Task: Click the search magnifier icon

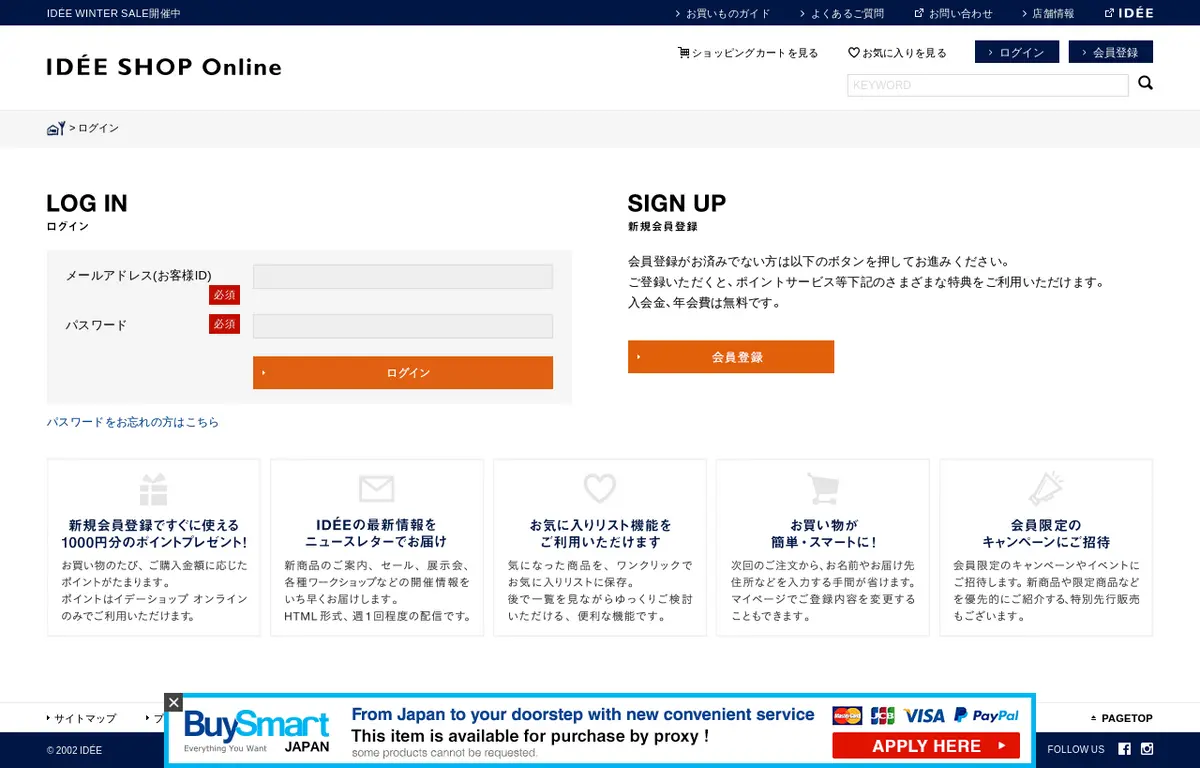Action: tap(1145, 83)
